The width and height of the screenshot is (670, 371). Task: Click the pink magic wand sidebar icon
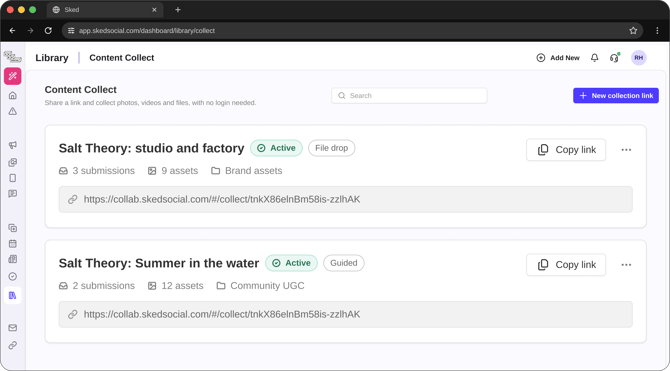click(12, 76)
